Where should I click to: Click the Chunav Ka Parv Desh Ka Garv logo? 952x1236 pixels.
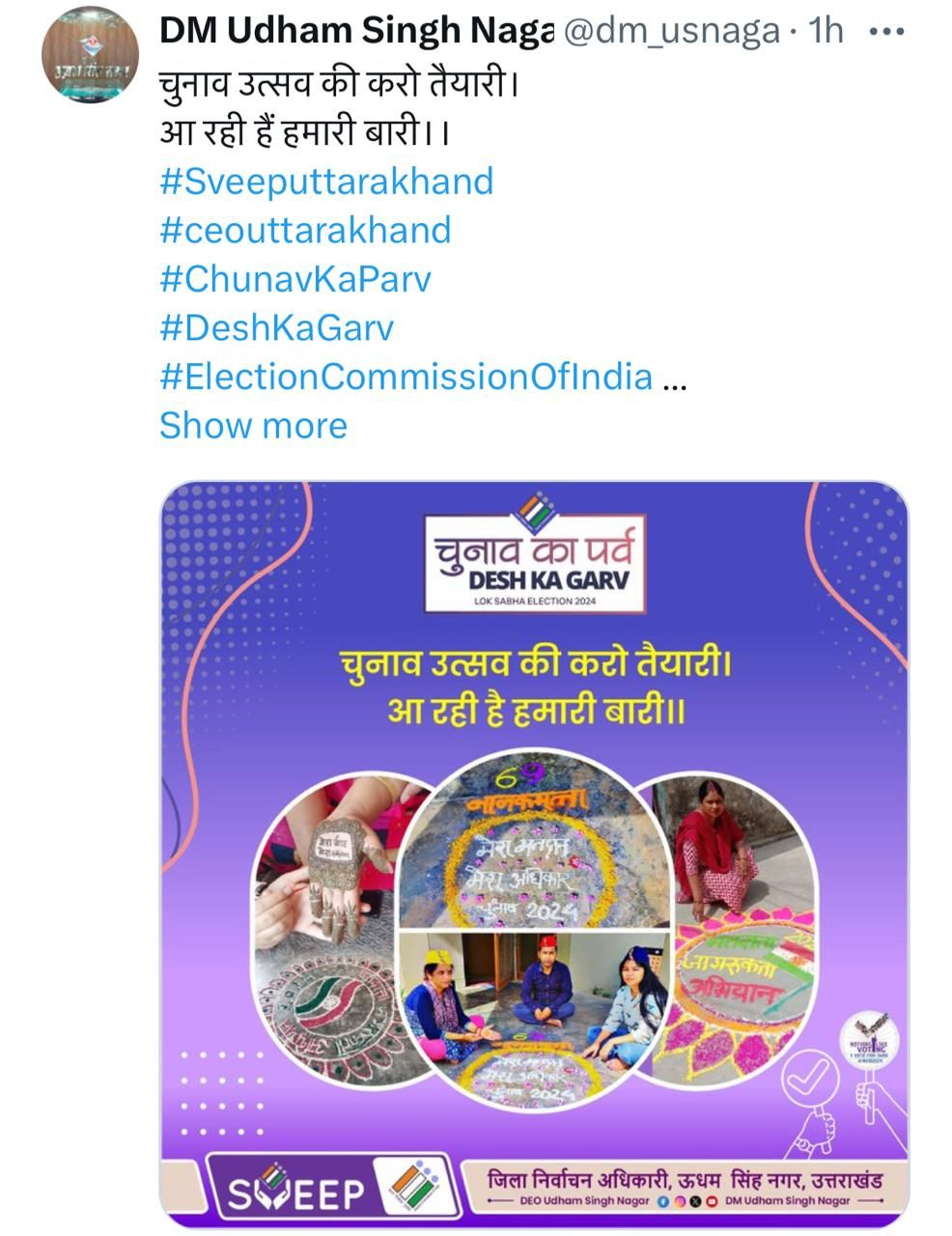tap(535, 554)
